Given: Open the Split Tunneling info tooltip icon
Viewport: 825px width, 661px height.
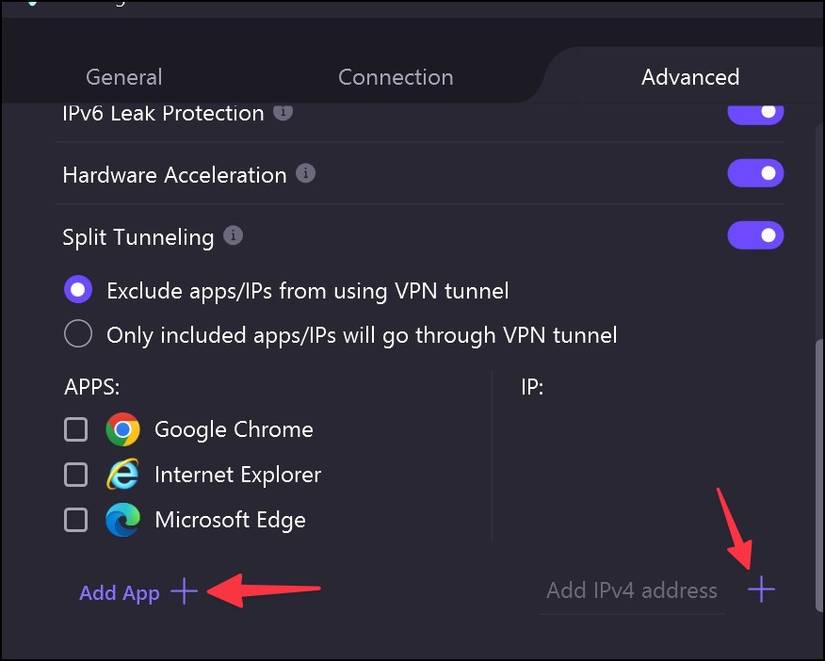Looking at the screenshot, I should [x=232, y=236].
